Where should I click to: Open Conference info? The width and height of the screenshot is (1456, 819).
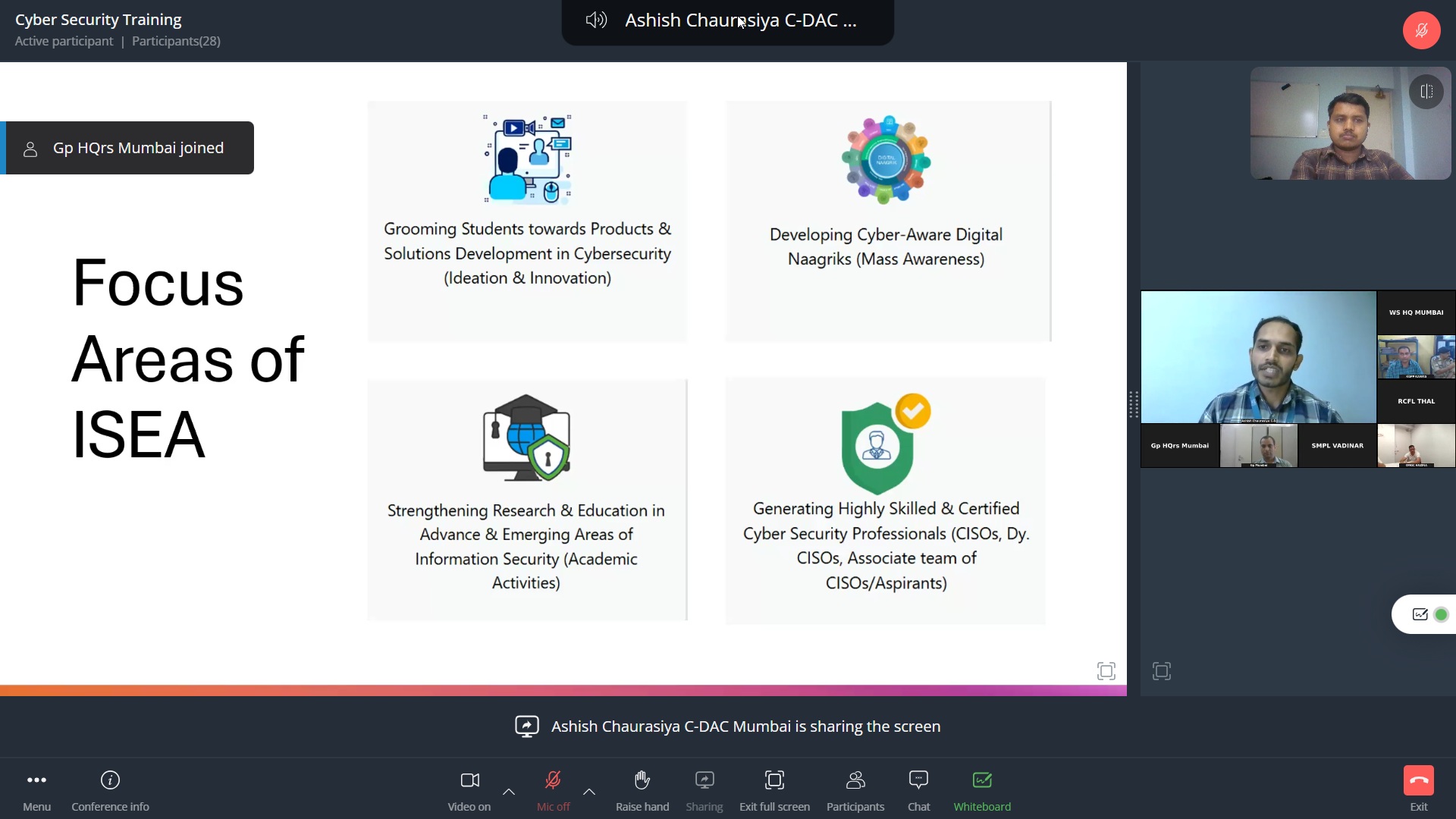click(x=110, y=780)
